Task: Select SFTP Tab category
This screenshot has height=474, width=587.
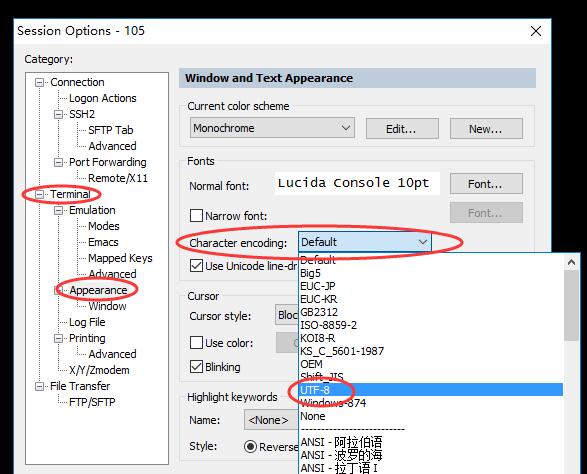Action: (111, 130)
